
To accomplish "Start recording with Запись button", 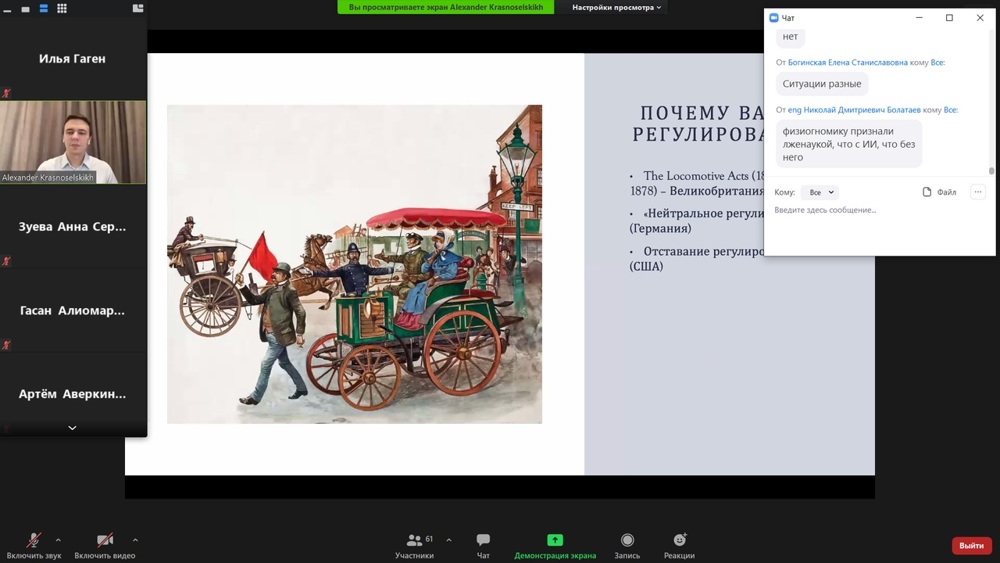I will (x=627, y=546).
